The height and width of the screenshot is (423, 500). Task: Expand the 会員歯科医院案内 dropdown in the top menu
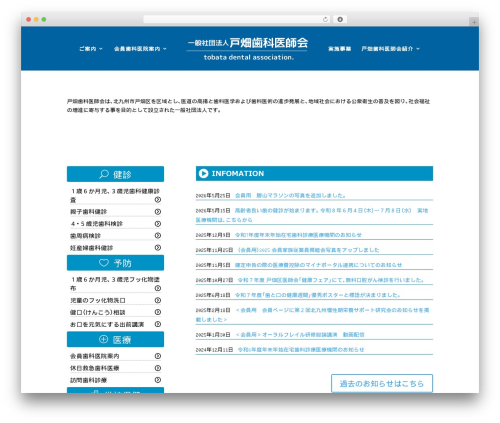tap(140, 49)
